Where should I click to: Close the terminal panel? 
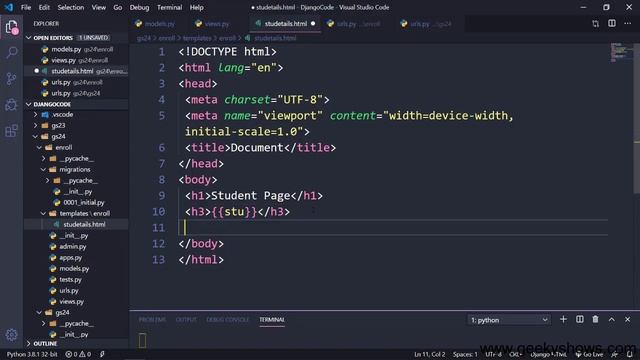(x=627, y=320)
